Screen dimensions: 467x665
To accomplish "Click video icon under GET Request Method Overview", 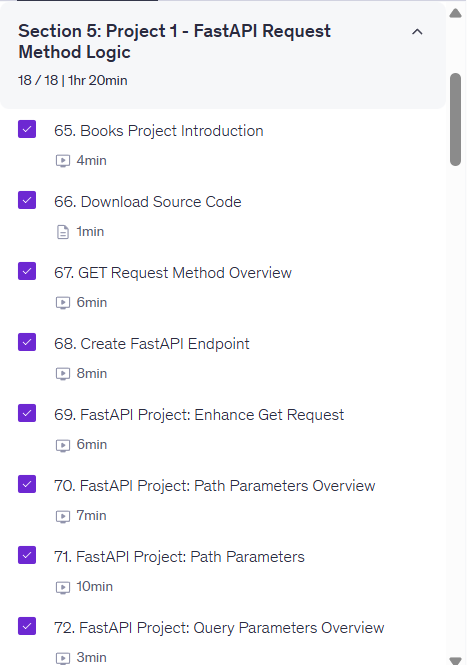I will coord(63,303).
